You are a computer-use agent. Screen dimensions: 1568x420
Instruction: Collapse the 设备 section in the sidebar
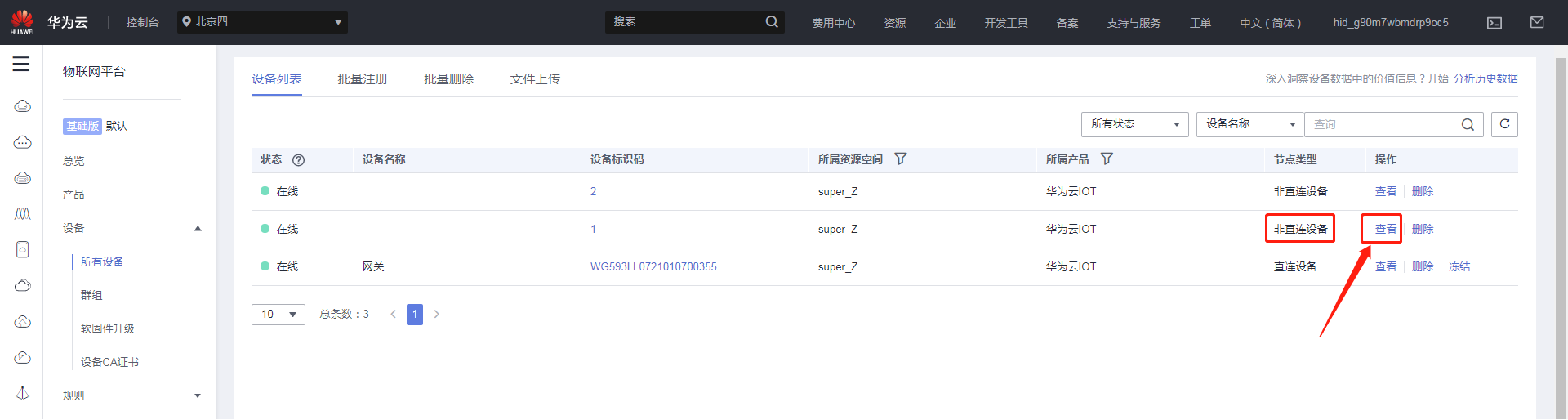pyautogui.click(x=197, y=229)
